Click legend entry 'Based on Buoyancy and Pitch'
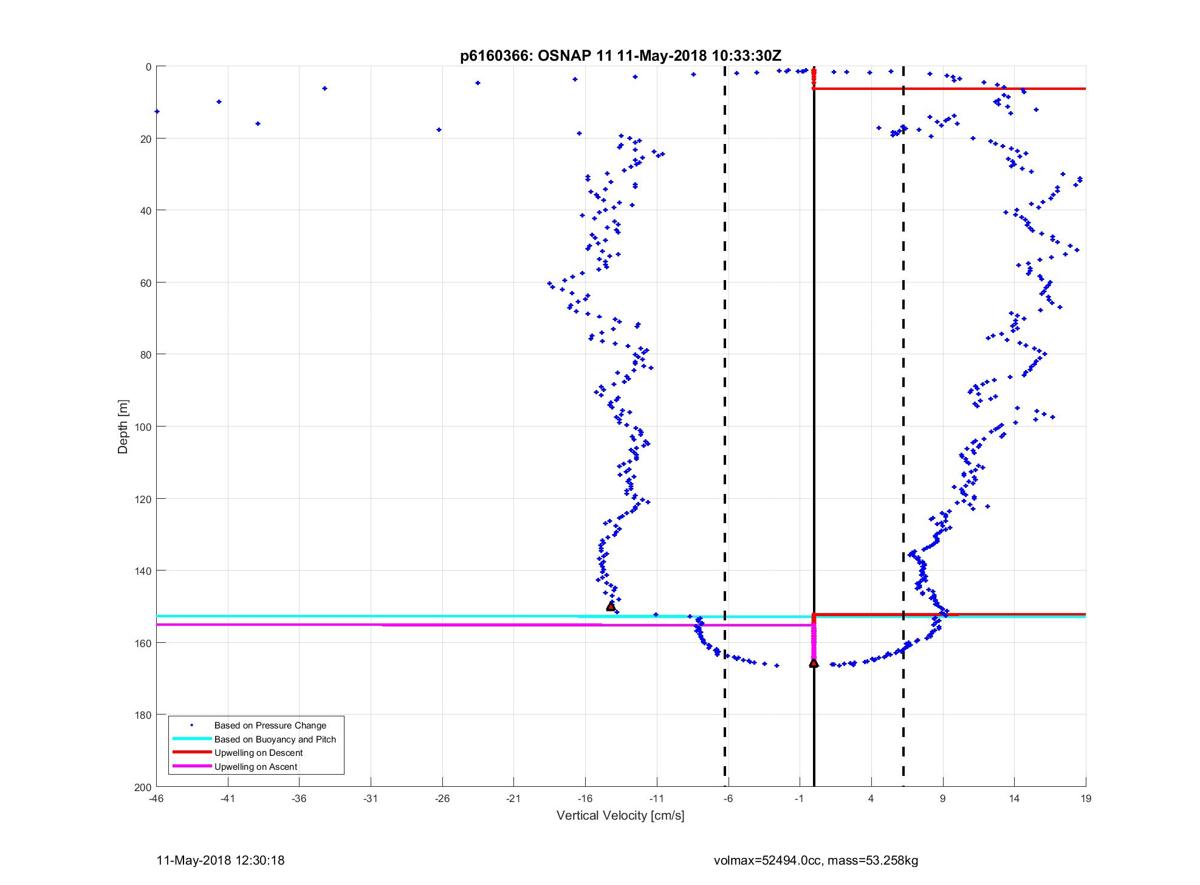The height and width of the screenshot is (885, 1200). point(275,739)
